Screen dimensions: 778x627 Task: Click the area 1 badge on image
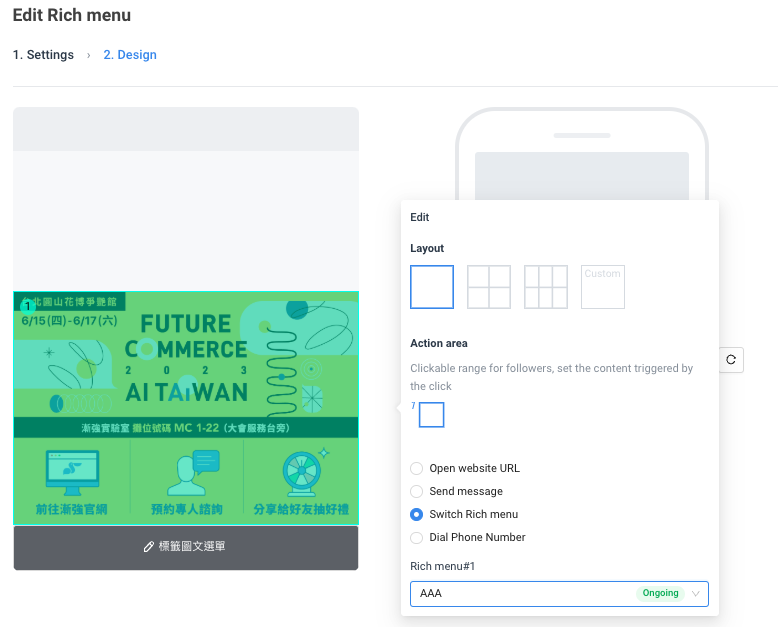point(28,307)
